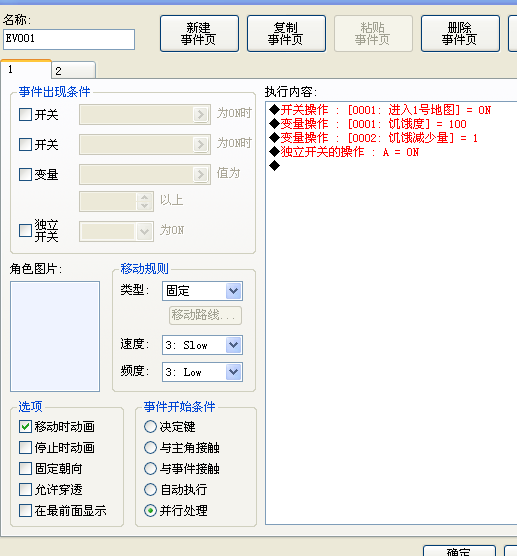Check the 停止时动画 option
The image size is (517, 556).
25,447
